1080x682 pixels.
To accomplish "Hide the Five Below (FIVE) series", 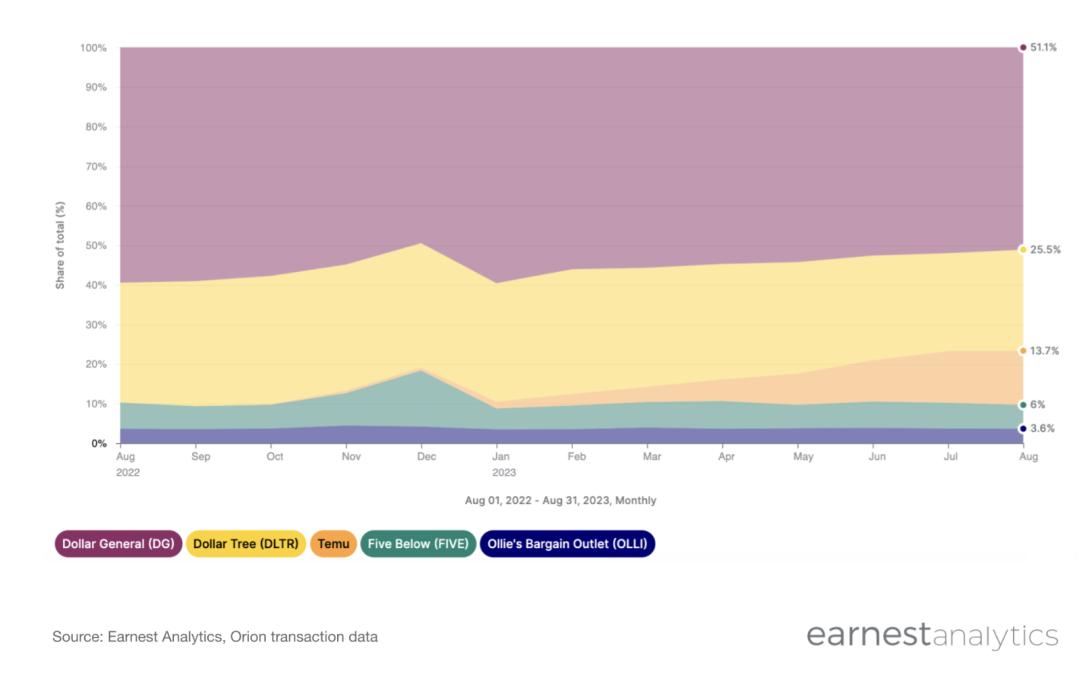I will (x=418, y=544).
